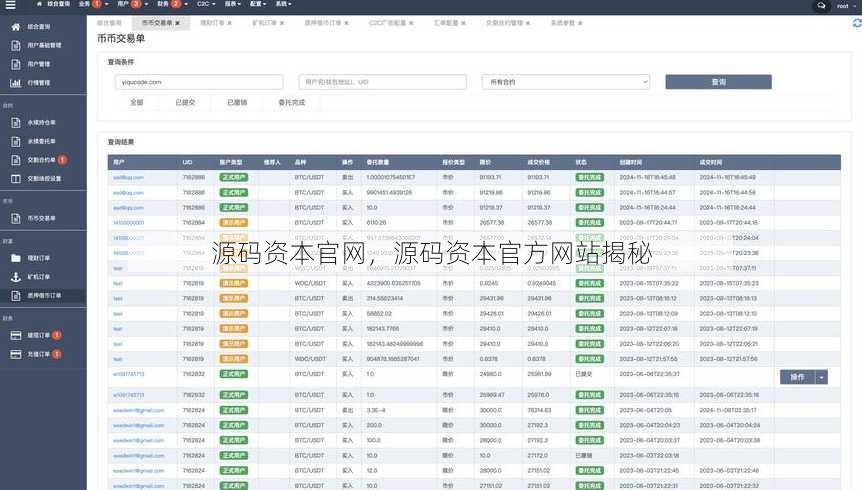The height and width of the screenshot is (490, 862).
Task: Switch to the 汇率配置 page tab
Action: pyautogui.click(x=446, y=23)
